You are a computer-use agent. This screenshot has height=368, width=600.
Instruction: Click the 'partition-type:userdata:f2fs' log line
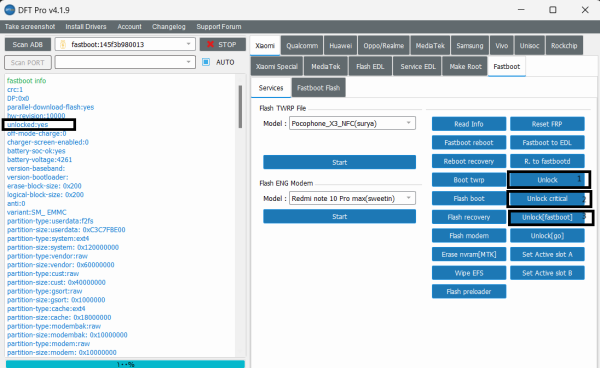tap(50, 221)
